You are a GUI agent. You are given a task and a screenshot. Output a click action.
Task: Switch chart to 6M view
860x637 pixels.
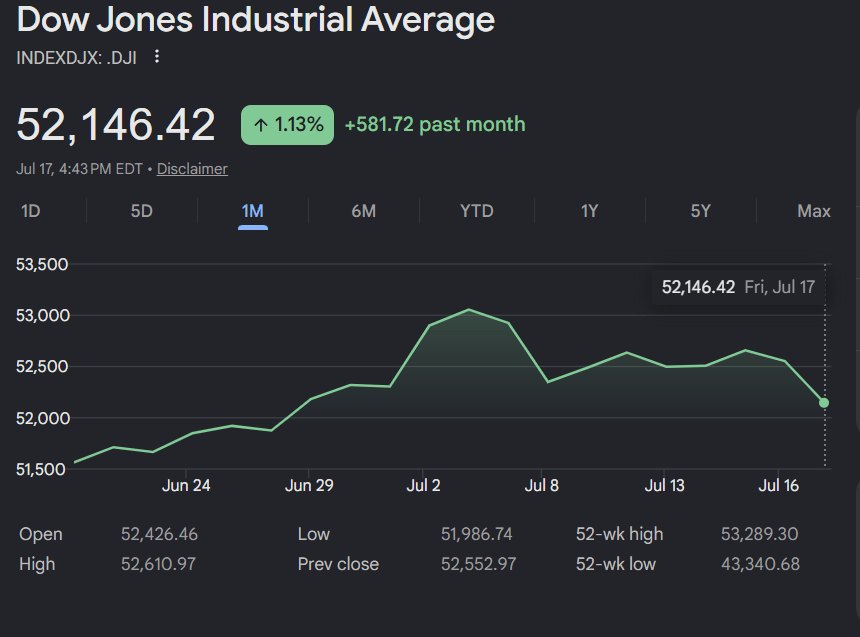click(x=364, y=211)
